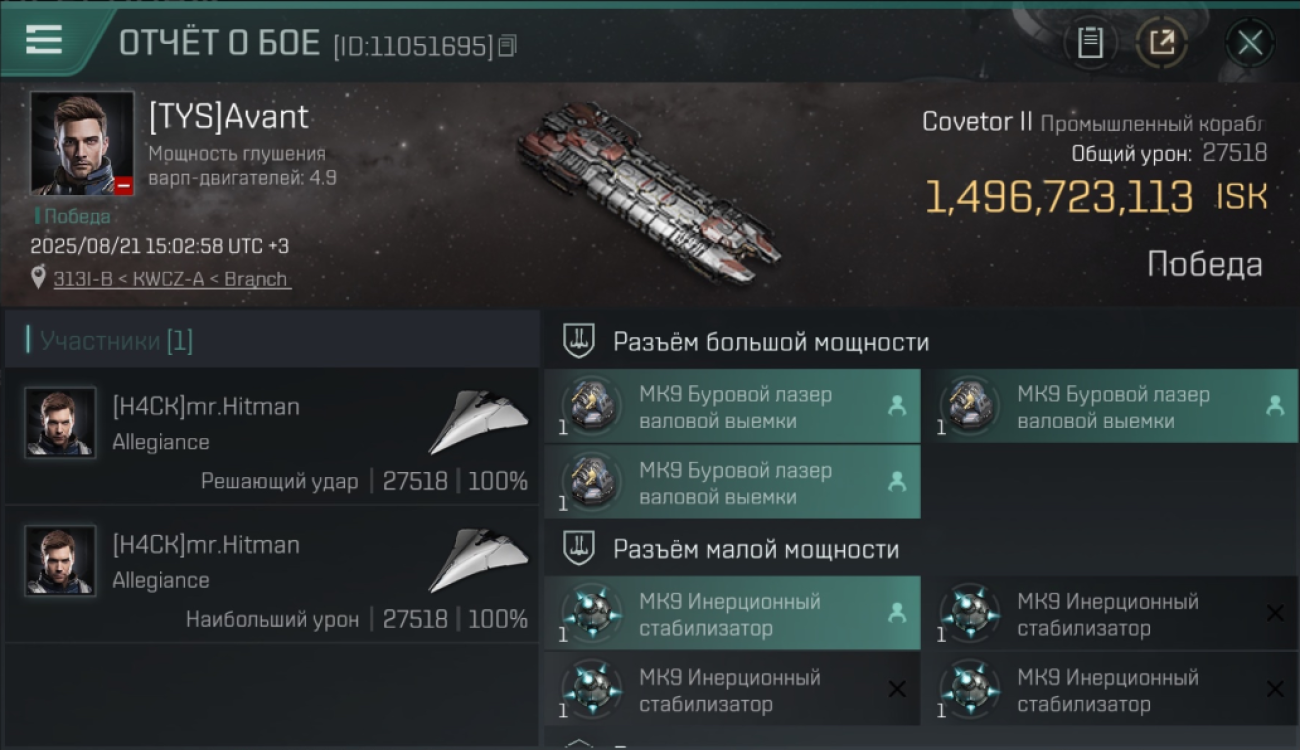Image resolution: width=1300 pixels, height=750 pixels.
Task: Select the first МК9 Буровой лазер module
Action: point(732,406)
